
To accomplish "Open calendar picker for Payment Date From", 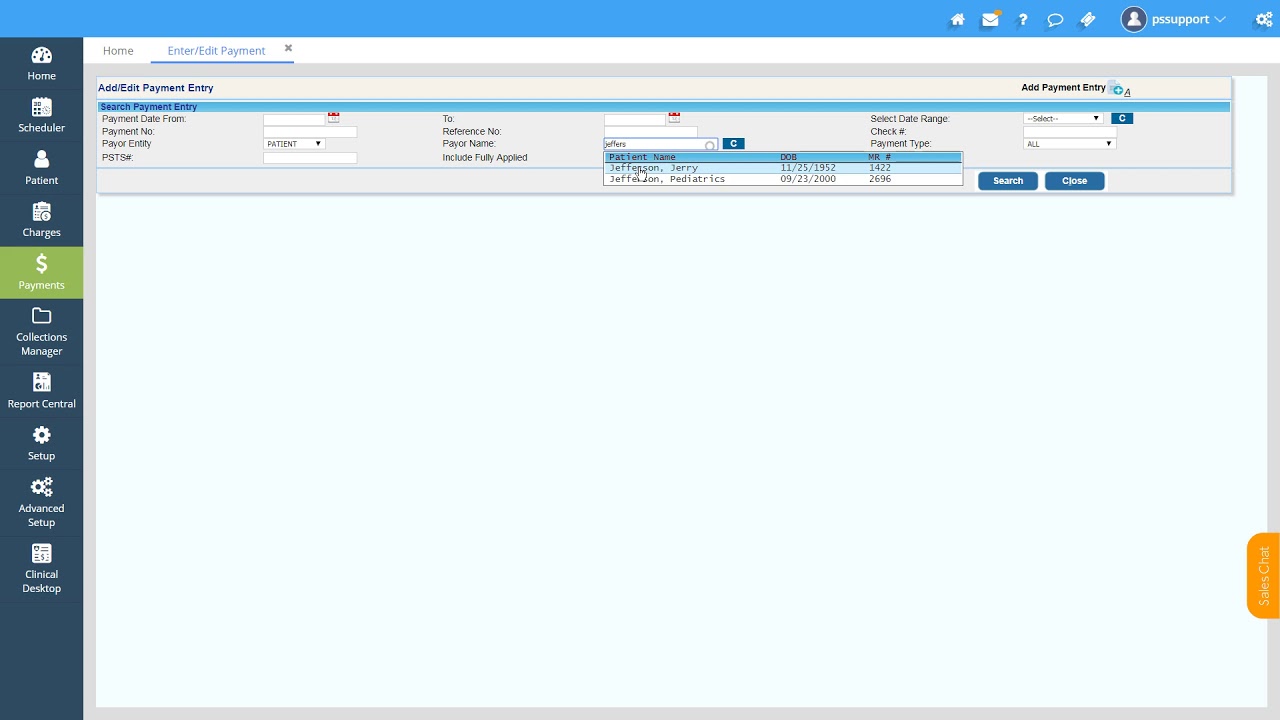I will [x=334, y=117].
